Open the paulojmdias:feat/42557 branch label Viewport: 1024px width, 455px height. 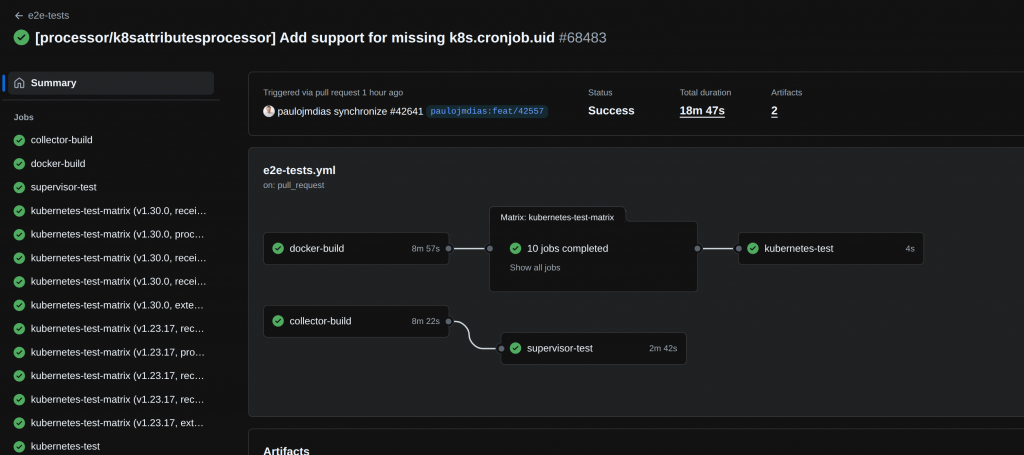pos(488,112)
